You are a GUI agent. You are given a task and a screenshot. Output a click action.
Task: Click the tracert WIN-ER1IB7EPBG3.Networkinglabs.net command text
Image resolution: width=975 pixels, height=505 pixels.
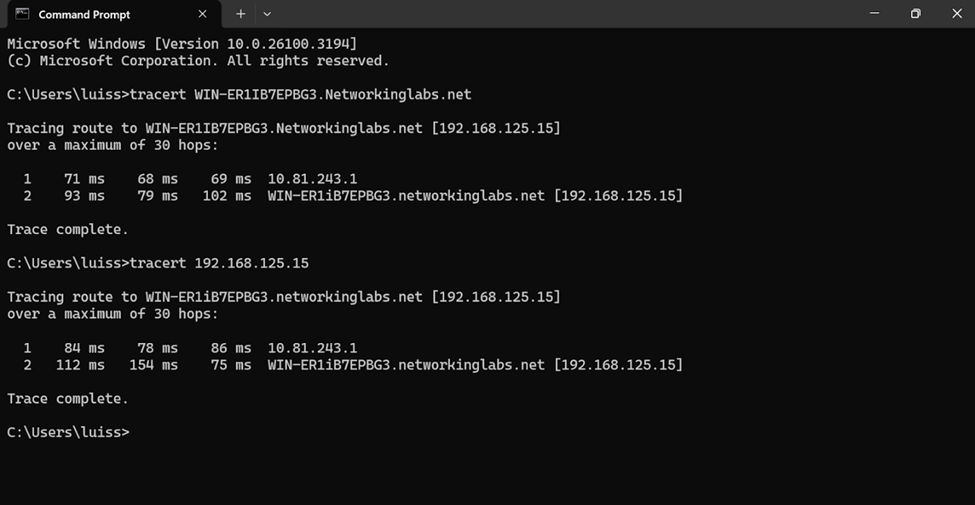300,95
